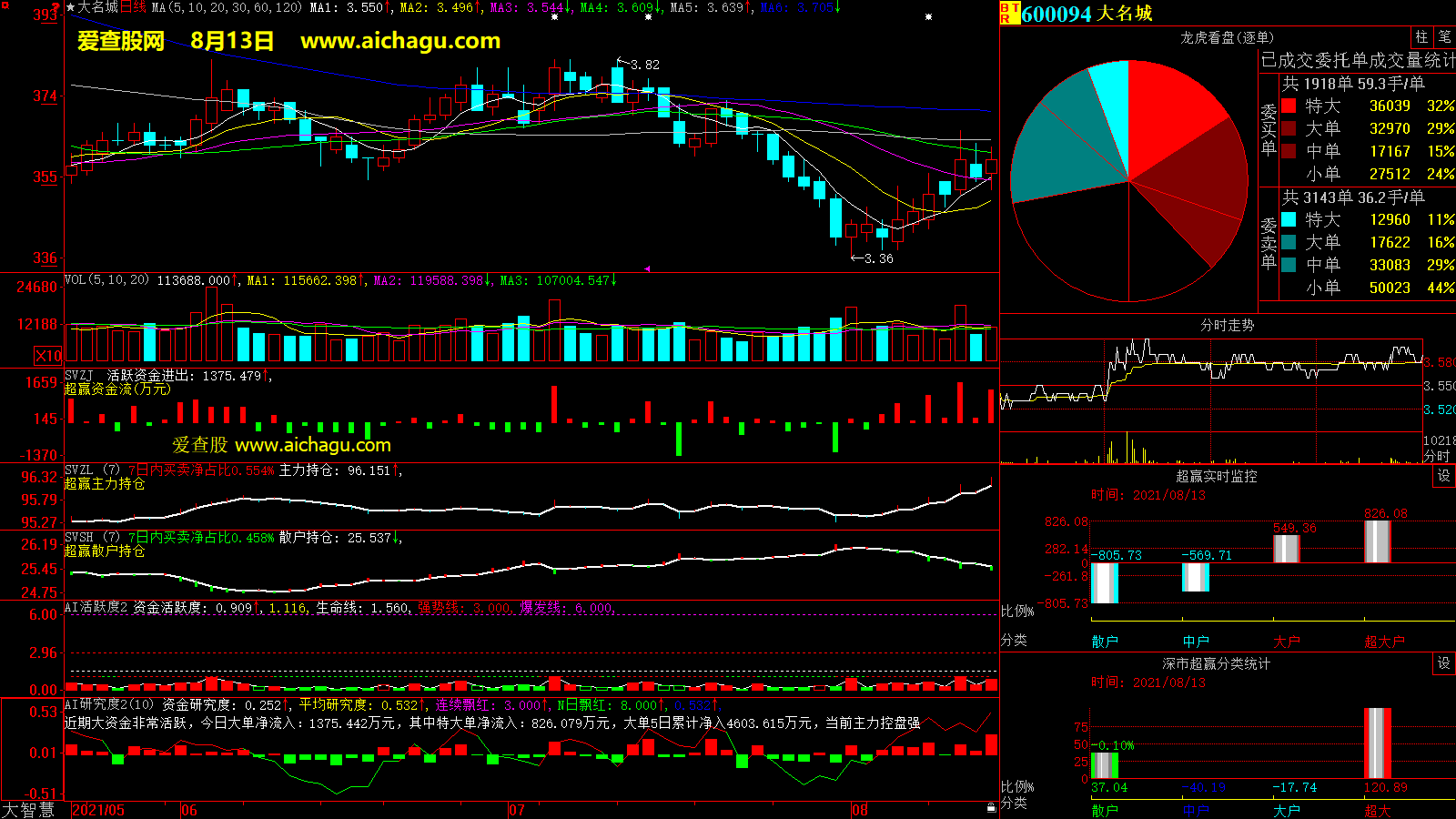Viewport: 1456px width, 819px height.
Task: Click the bright red 特大 buy order swatch
Action: pyautogui.click(x=1289, y=106)
